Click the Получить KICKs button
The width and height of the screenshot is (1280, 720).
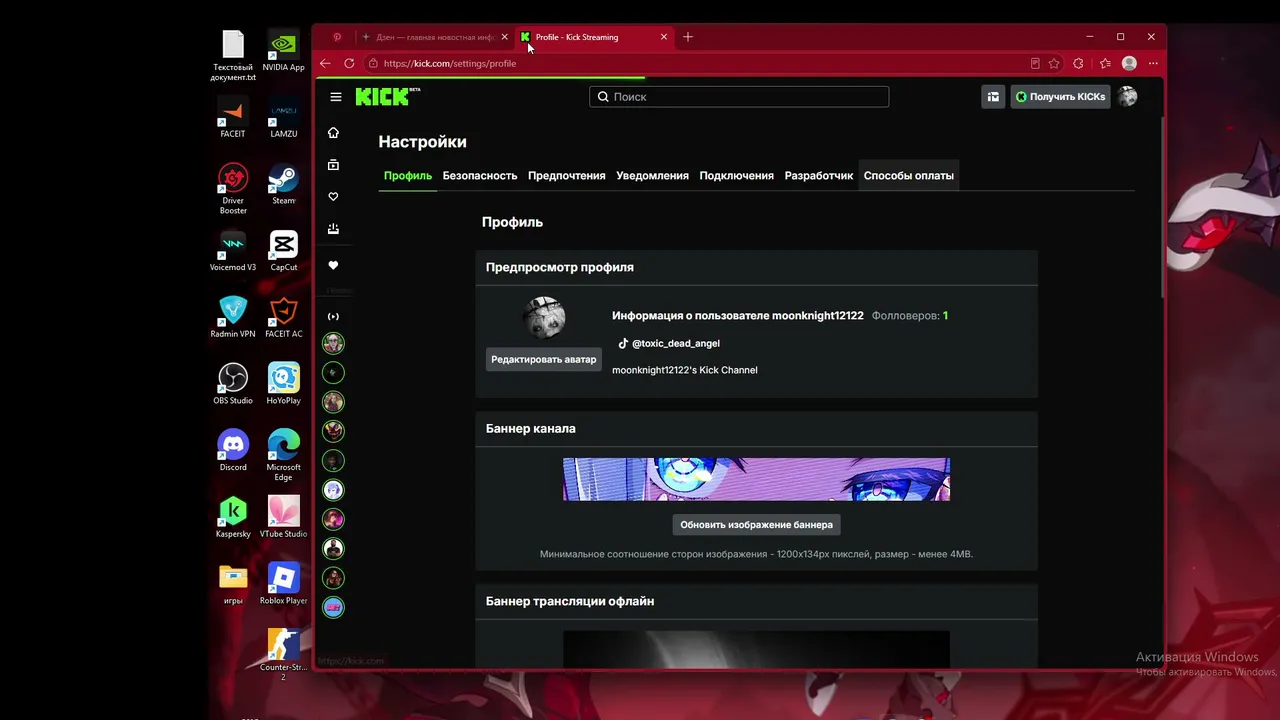tap(1060, 97)
